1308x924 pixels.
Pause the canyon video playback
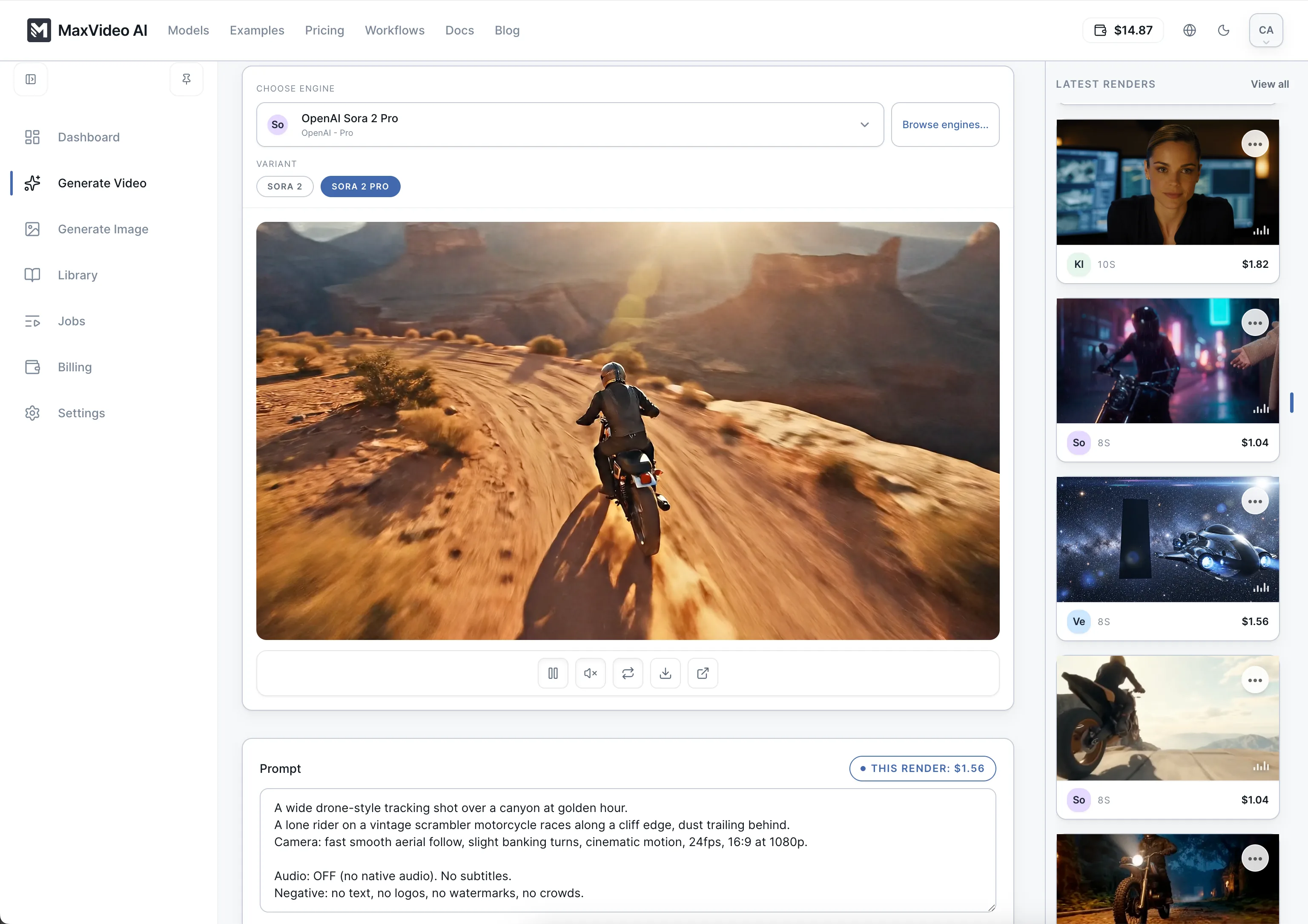(x=553, y=673)
